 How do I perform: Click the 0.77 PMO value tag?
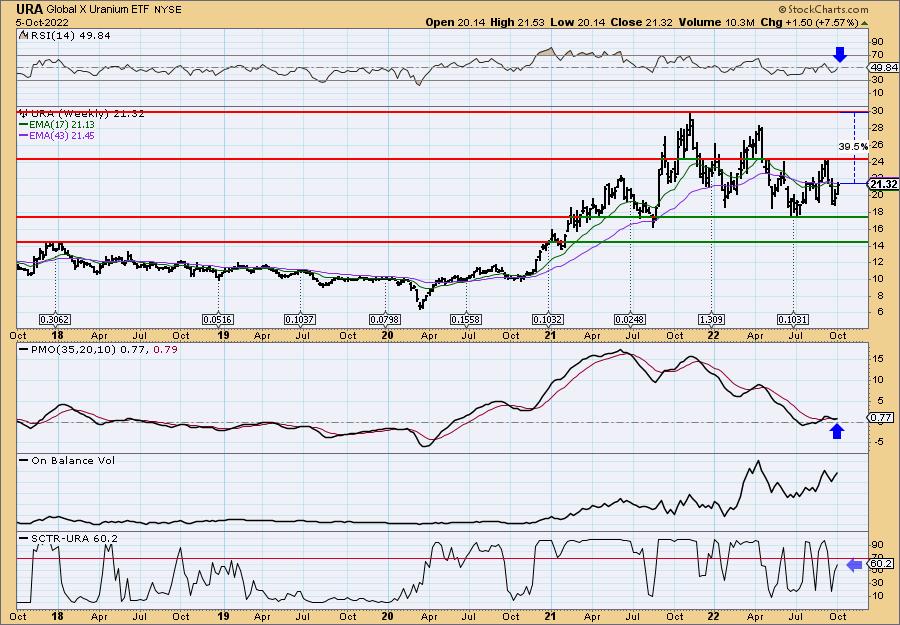click(880, 418)
